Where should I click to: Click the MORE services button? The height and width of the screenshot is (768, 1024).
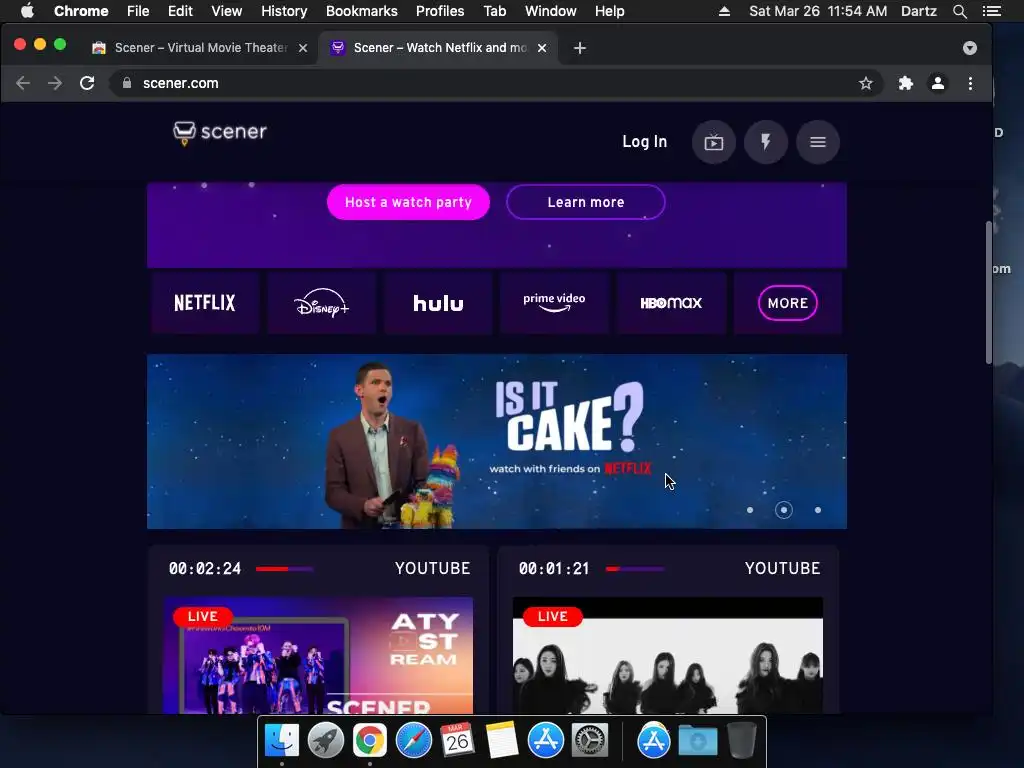788,303
